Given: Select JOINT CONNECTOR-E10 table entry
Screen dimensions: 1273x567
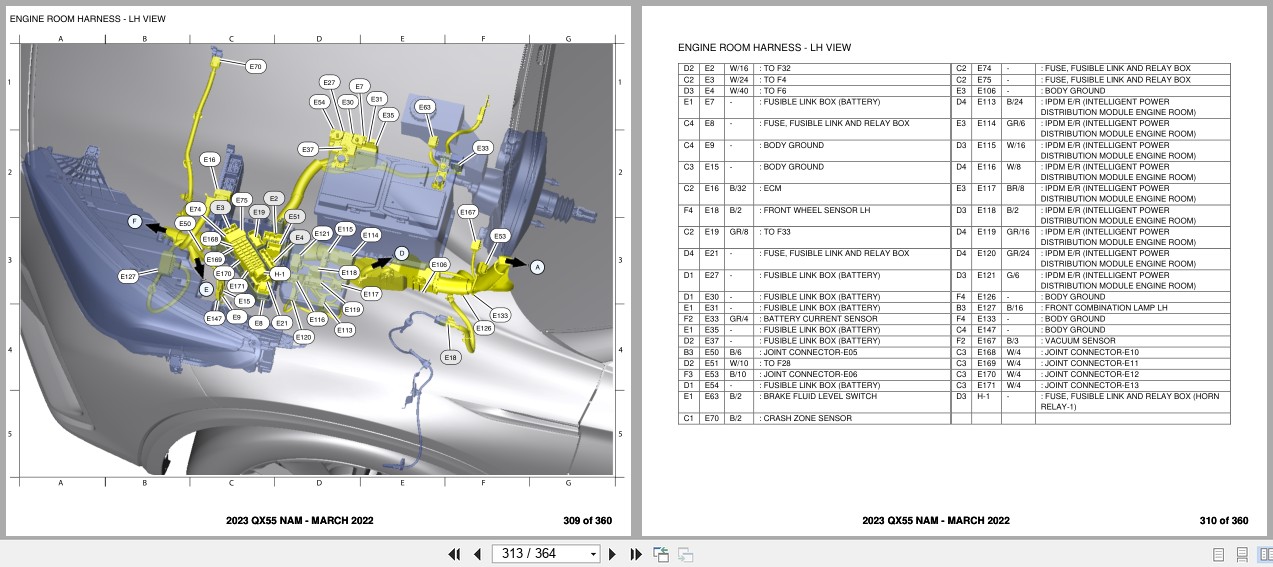Looking at the screenshot, I should click(1089, 352).
